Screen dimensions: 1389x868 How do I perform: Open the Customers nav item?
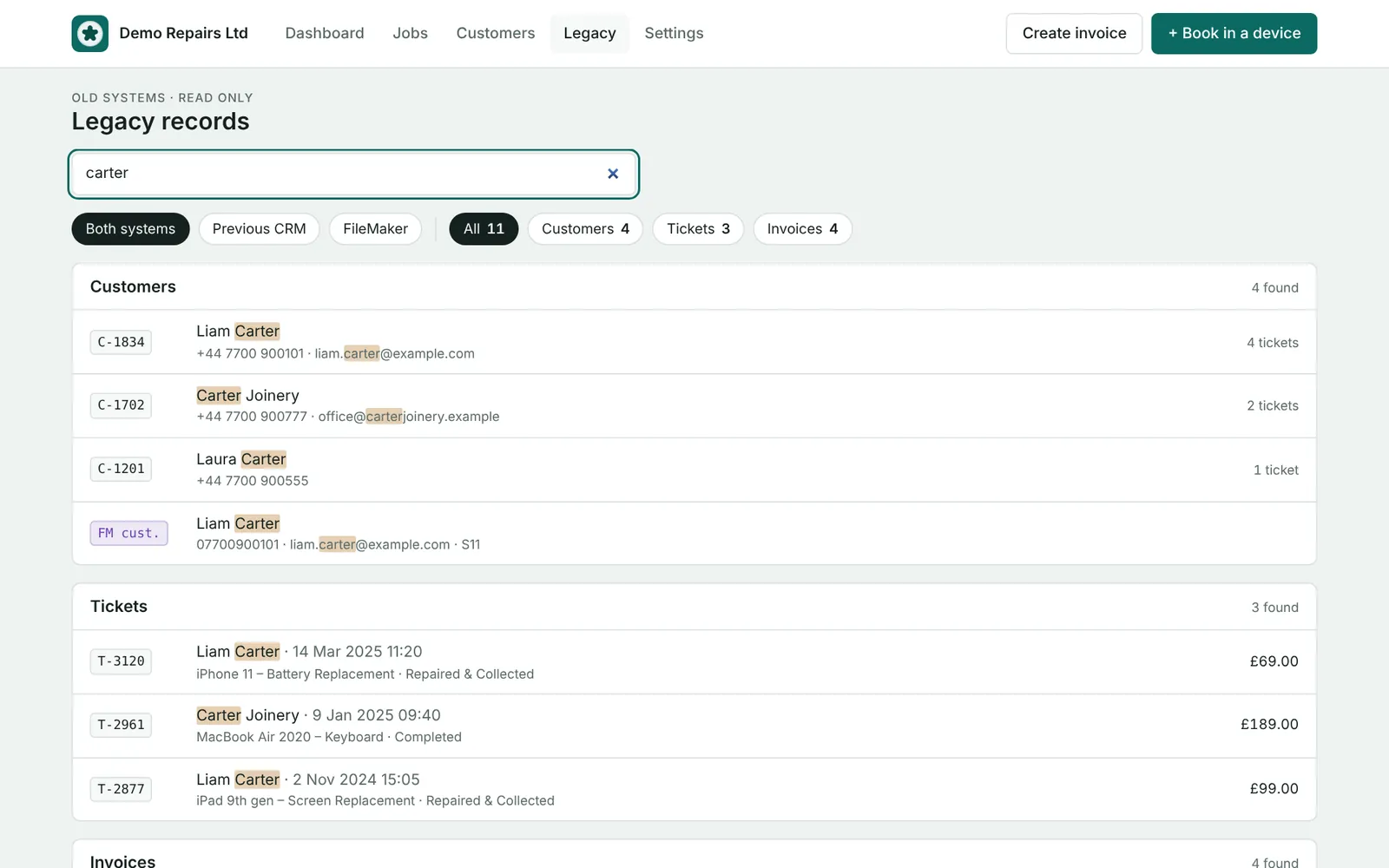(x=496, y=33)
